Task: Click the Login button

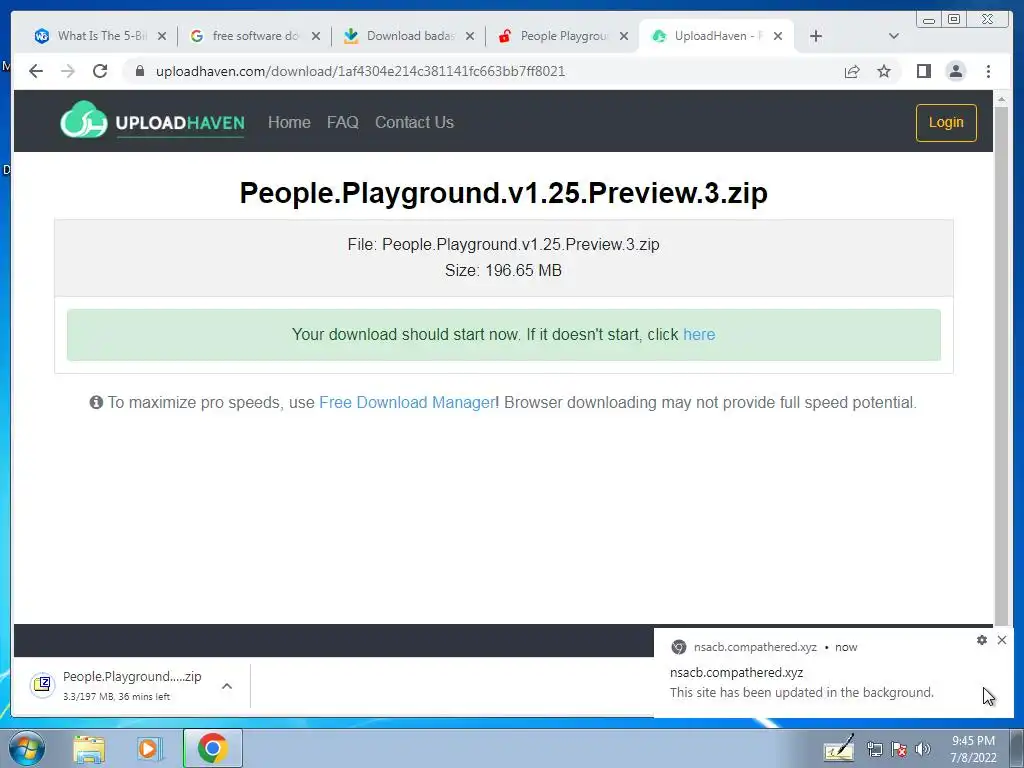Action: [x=946, y=123]
